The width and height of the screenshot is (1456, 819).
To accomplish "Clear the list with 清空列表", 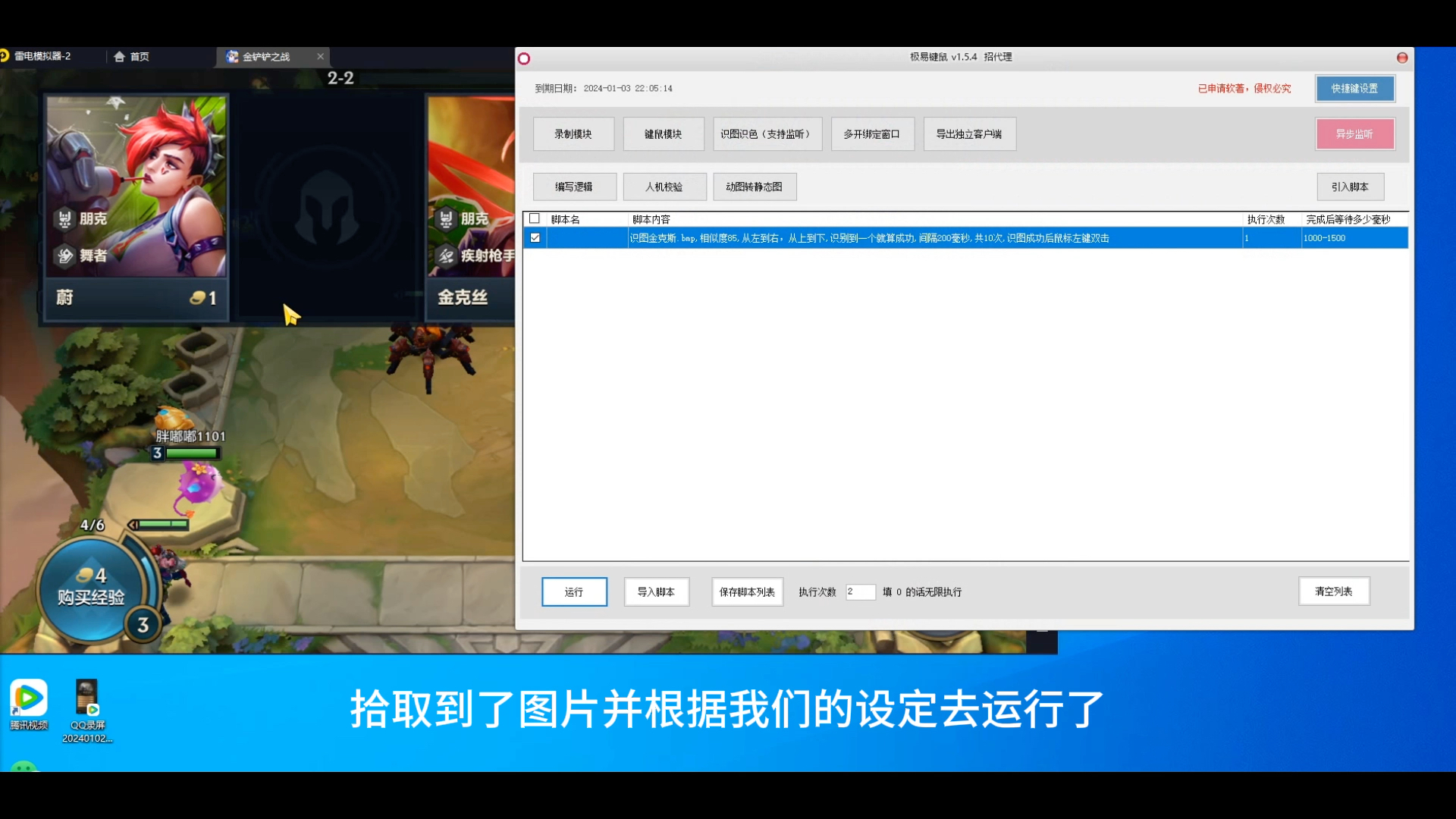I will coord(1334,591).
